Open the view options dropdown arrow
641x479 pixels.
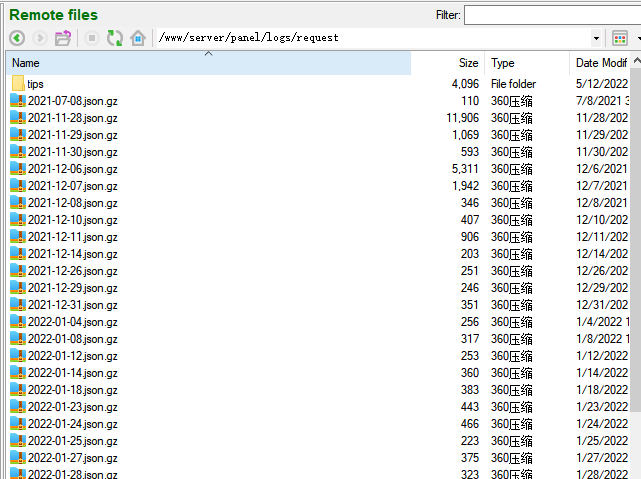pyautogui.click(x=637, y=38)
